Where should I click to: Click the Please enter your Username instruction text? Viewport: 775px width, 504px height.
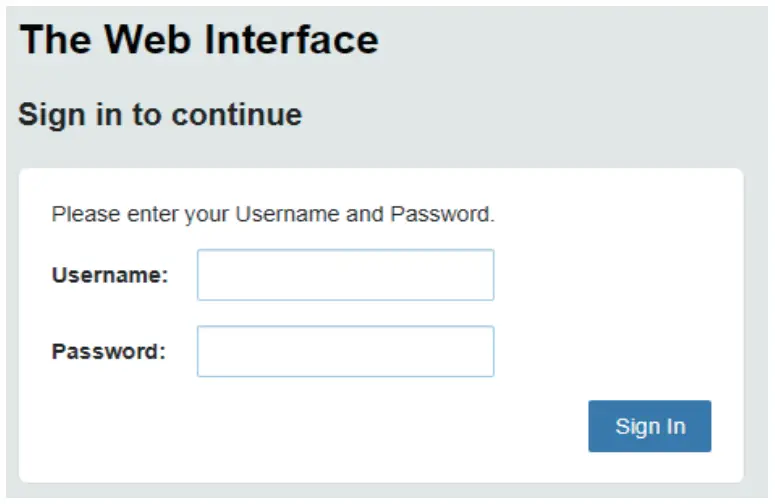pyautogui.click(x=273, y=214)
